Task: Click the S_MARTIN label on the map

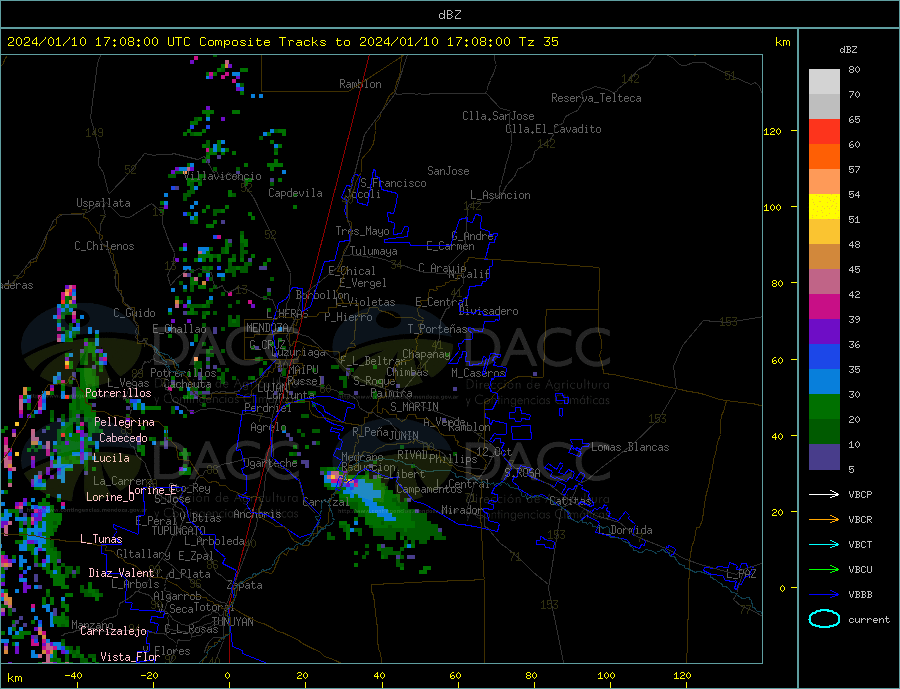Action: 414,407
